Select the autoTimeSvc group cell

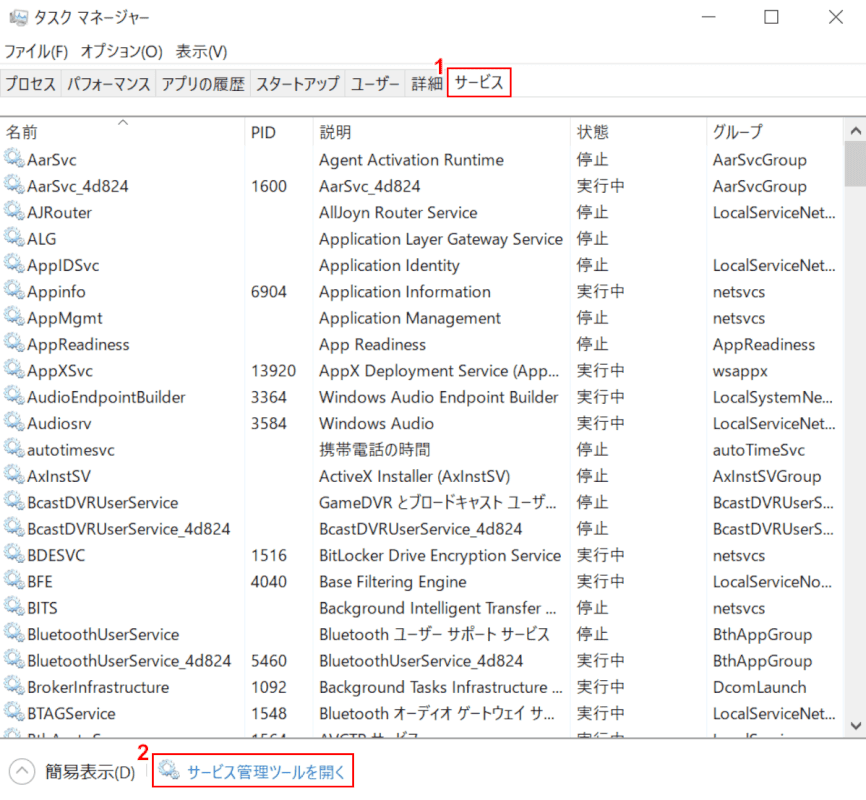pos(758,450)
